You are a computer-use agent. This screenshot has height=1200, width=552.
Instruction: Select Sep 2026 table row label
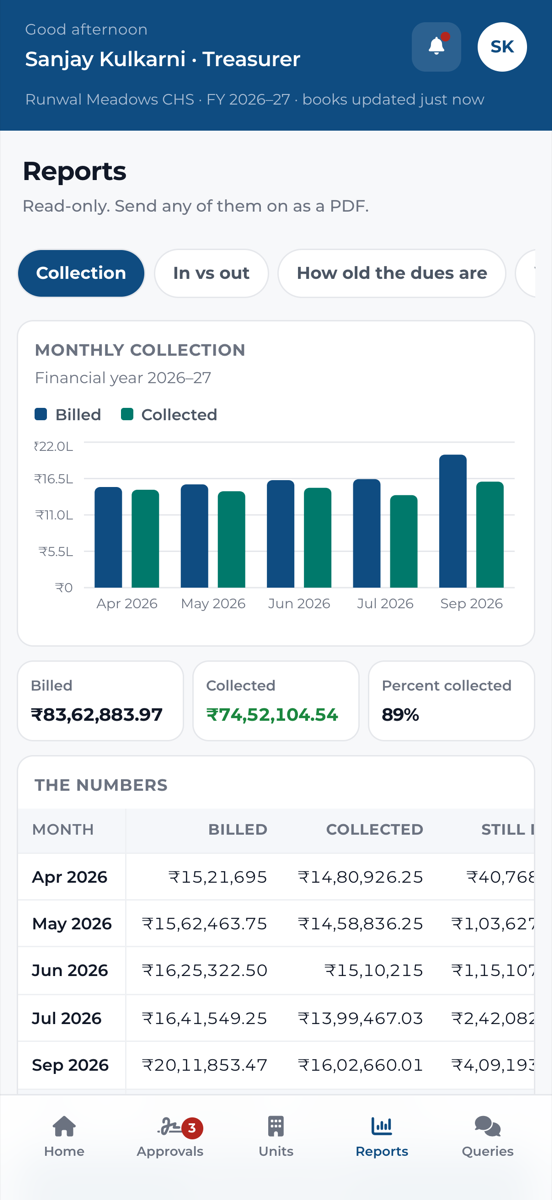pos(70,1065)
